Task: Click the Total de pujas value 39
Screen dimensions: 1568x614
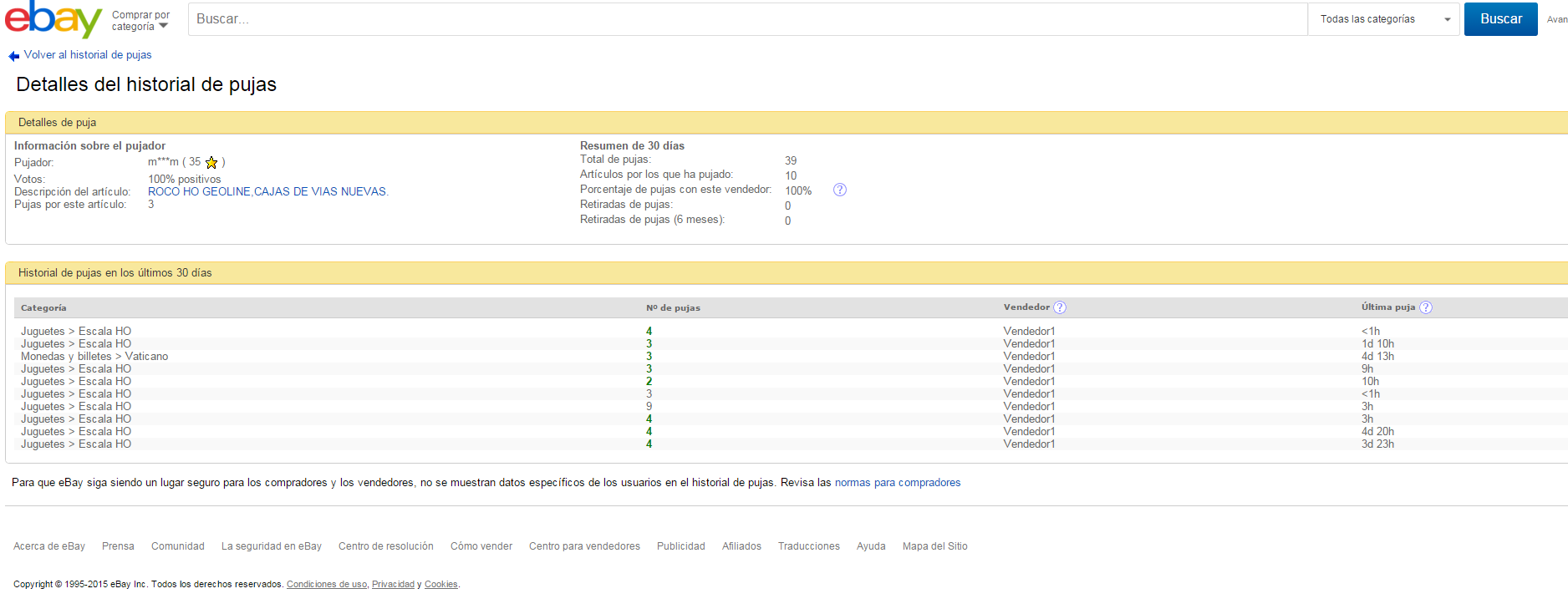Action: click(x=791, y=160)
